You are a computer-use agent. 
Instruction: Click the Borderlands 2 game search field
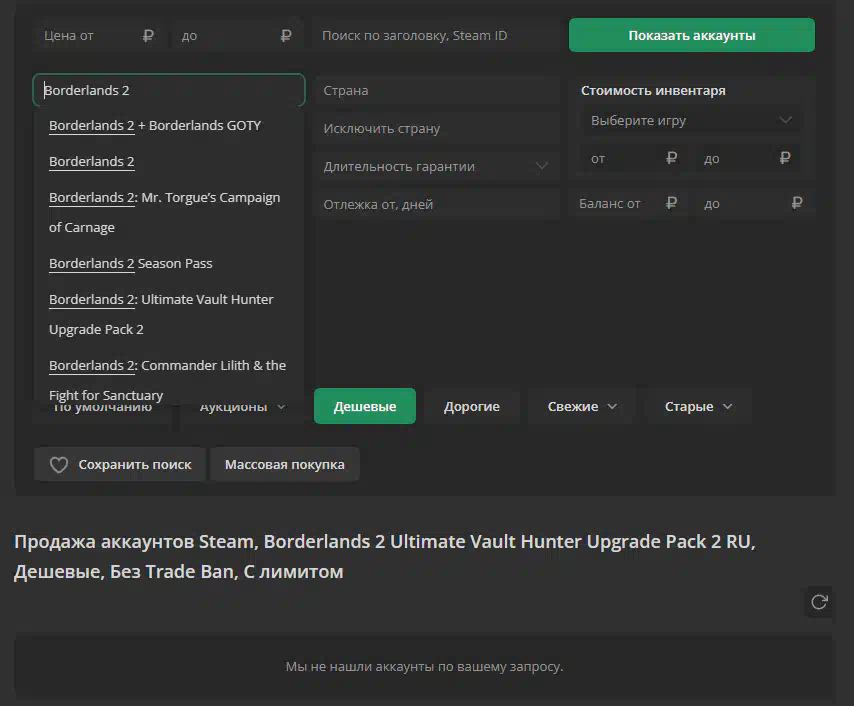(x=169, y=90)
